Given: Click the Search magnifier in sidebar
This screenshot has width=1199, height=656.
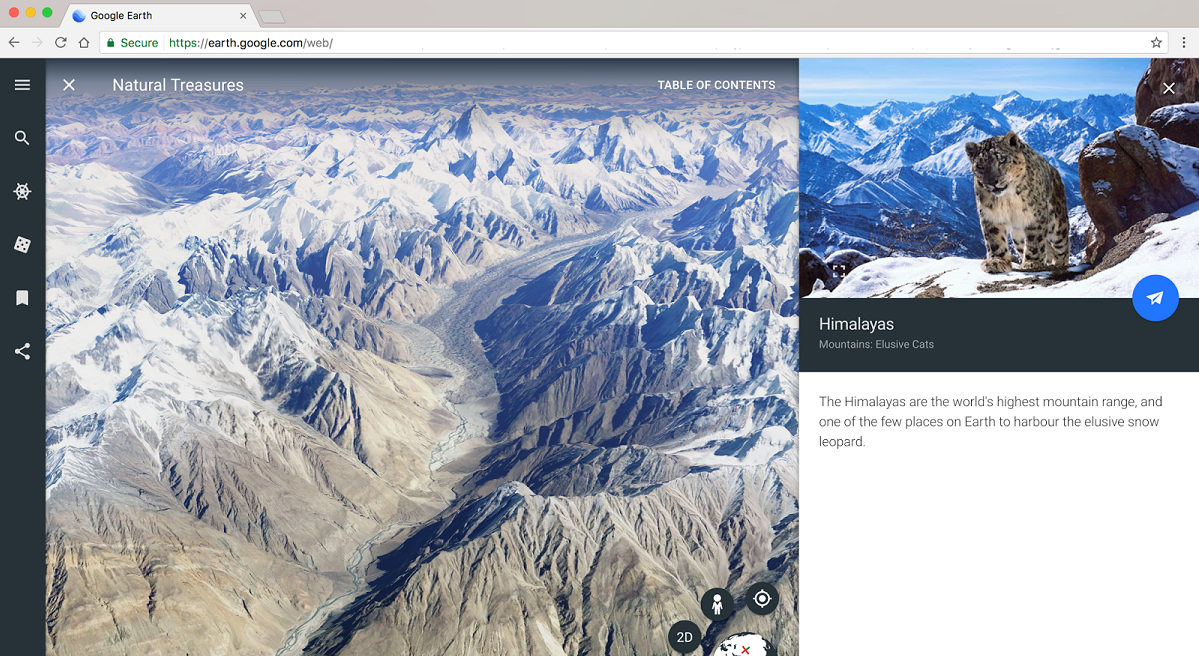Looking at the screenshot, I should (22, 138).
